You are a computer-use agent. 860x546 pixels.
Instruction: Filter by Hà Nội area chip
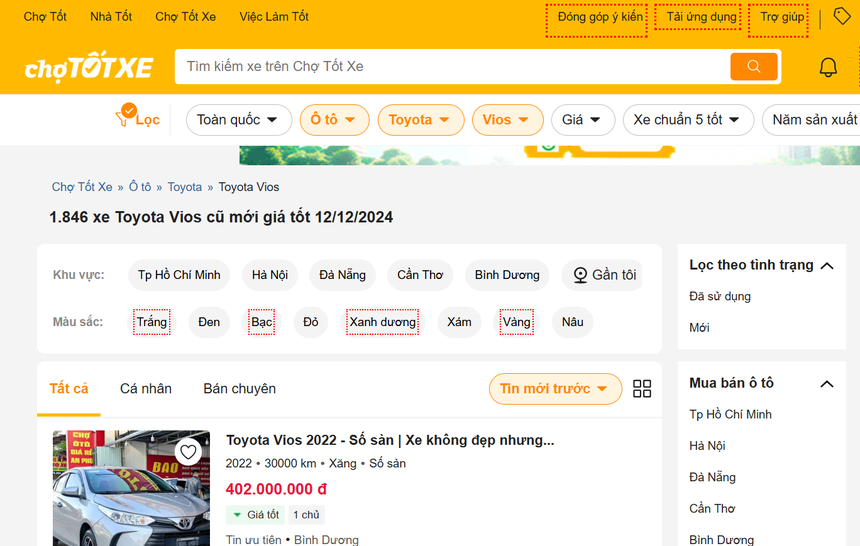[270, 275]
